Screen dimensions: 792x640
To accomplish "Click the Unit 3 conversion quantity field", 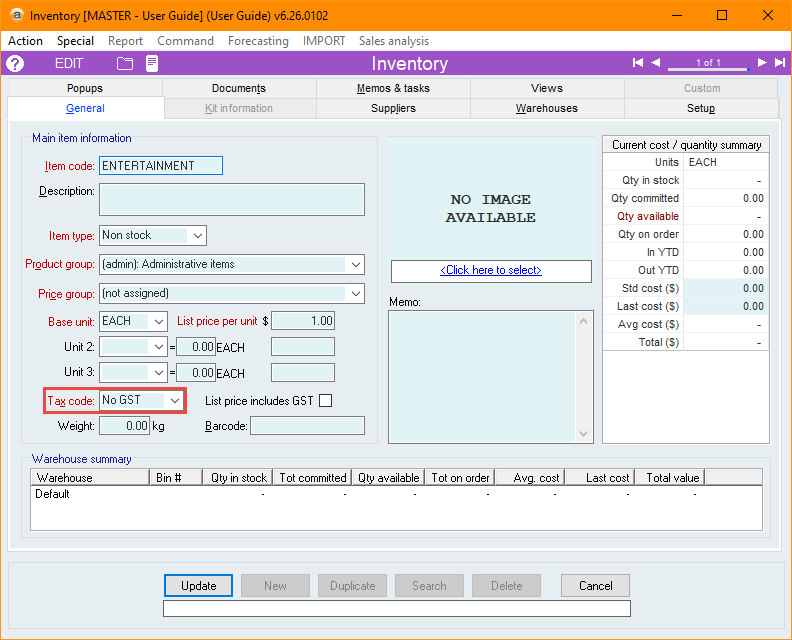I will [x=196, y=373].
